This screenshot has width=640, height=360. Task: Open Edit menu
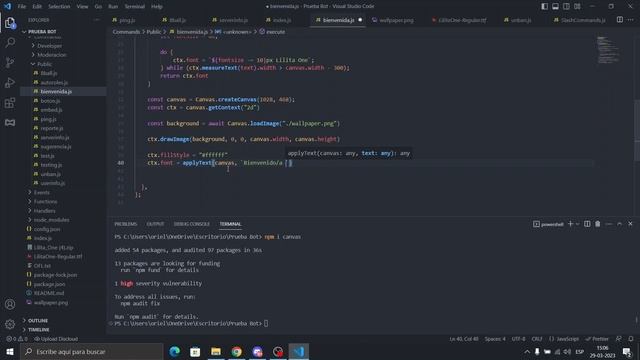[x=37, y=7]
